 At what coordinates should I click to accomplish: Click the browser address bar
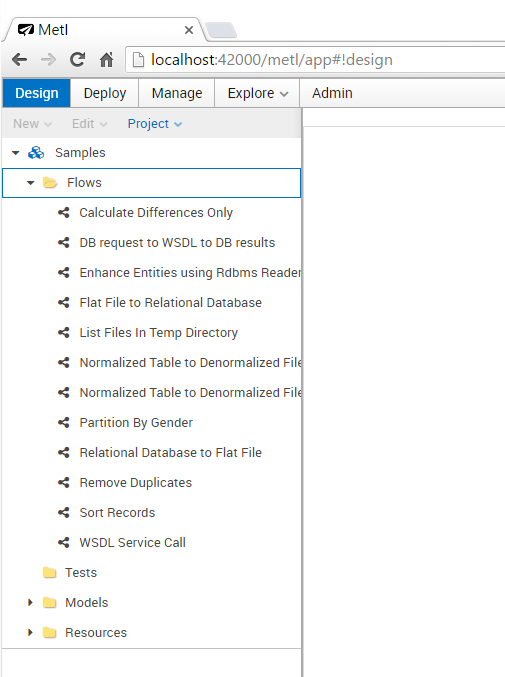point(315,60)
